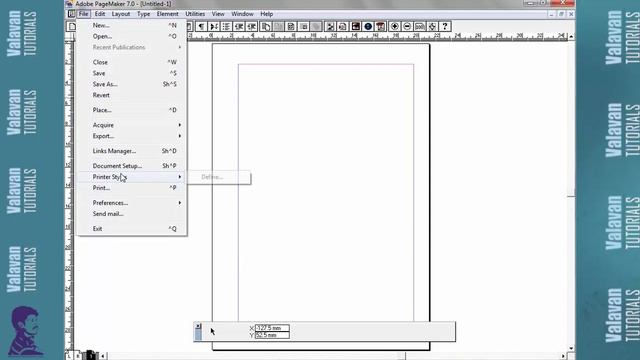Close the control palette with its X
The image size is (640, 360).
(x=198, y=326)
